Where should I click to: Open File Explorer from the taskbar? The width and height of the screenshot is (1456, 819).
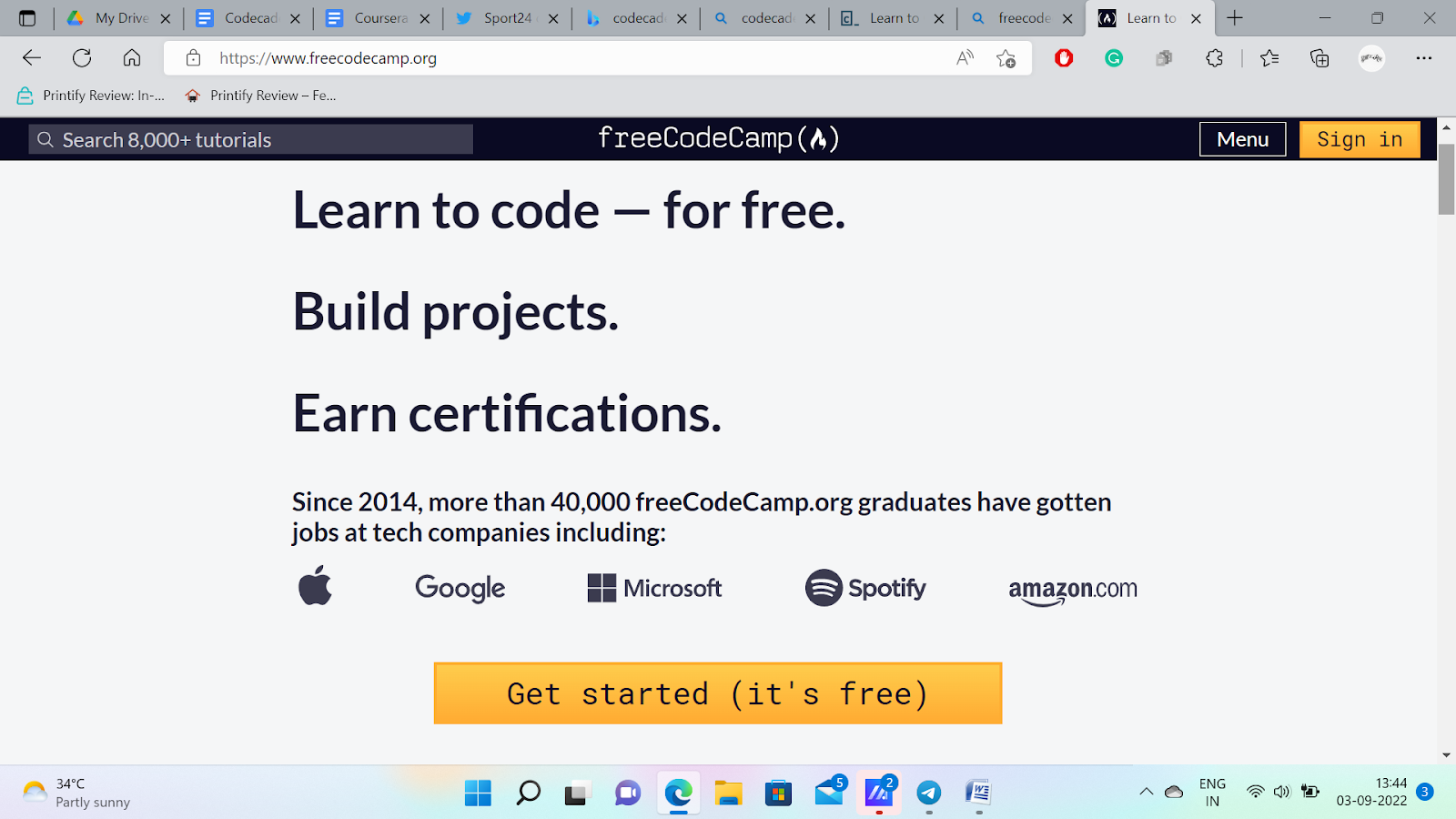click(x=728, y=793)
